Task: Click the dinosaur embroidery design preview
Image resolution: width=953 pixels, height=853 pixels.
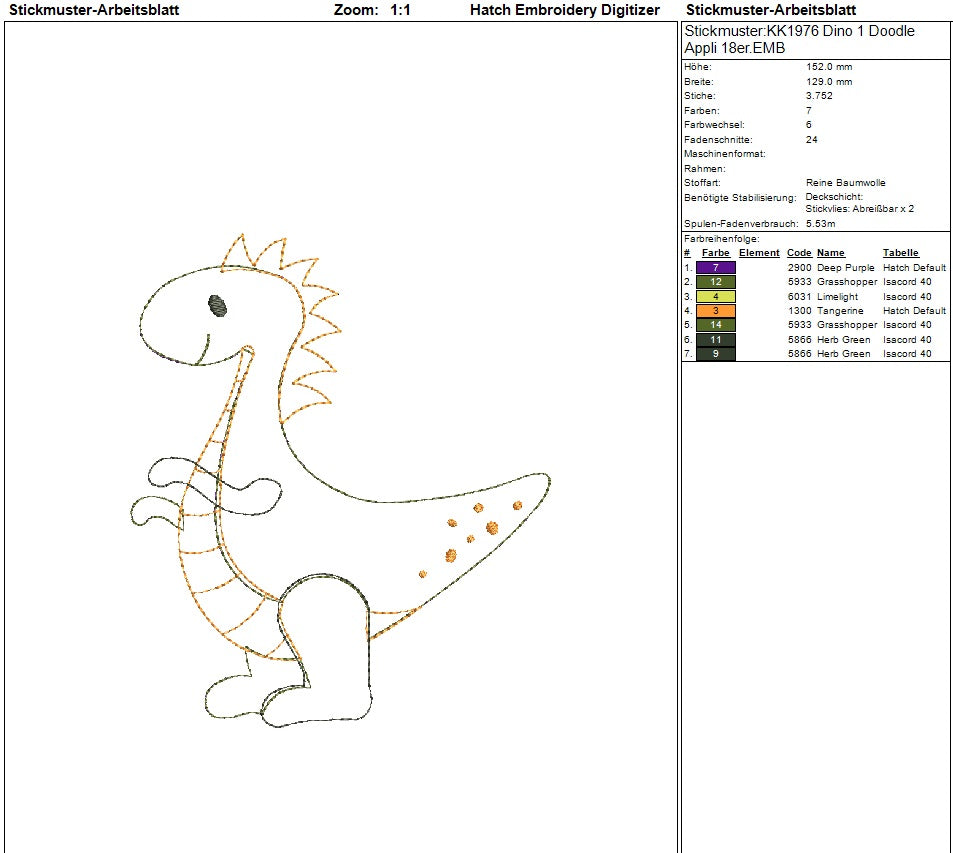Action: [340, 480]
